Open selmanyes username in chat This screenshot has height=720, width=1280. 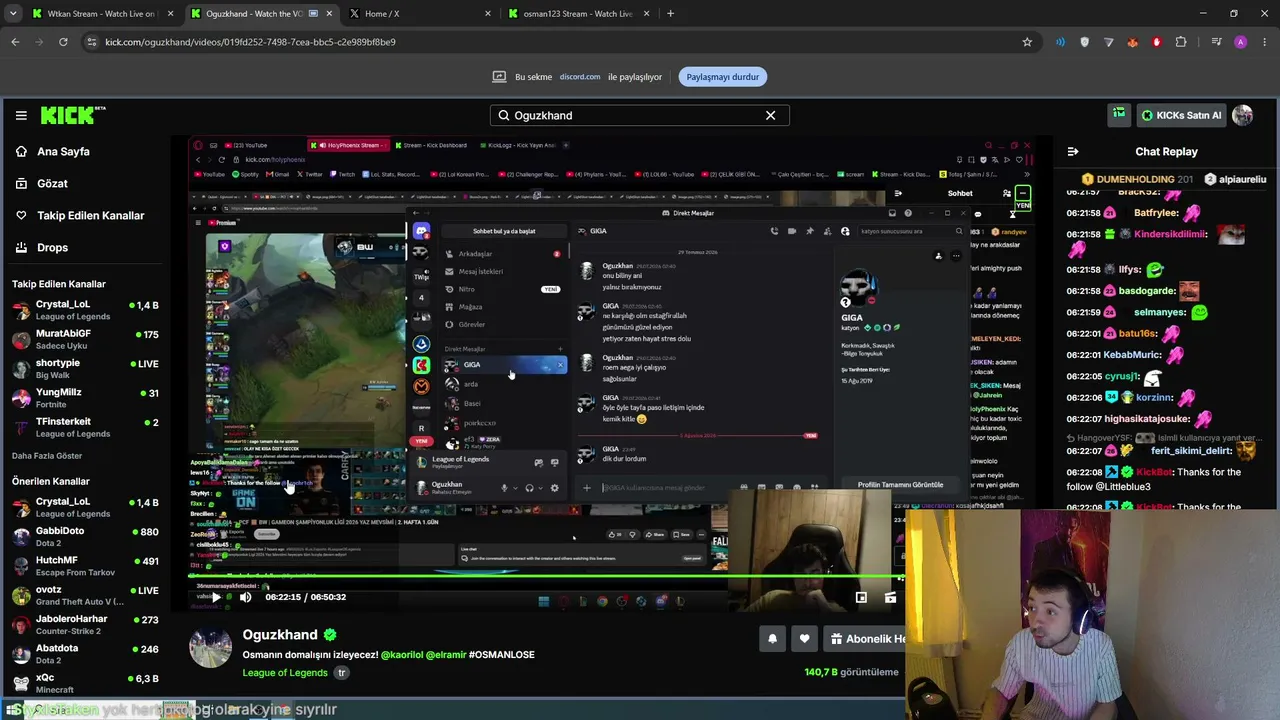(x=1159, y=312)
